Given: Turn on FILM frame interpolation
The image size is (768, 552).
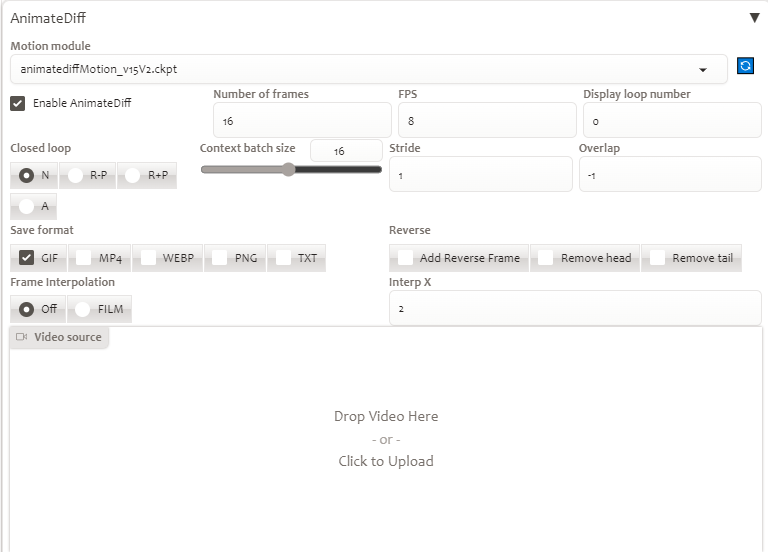Looking at the screenshot, I should tap(82, 309).
